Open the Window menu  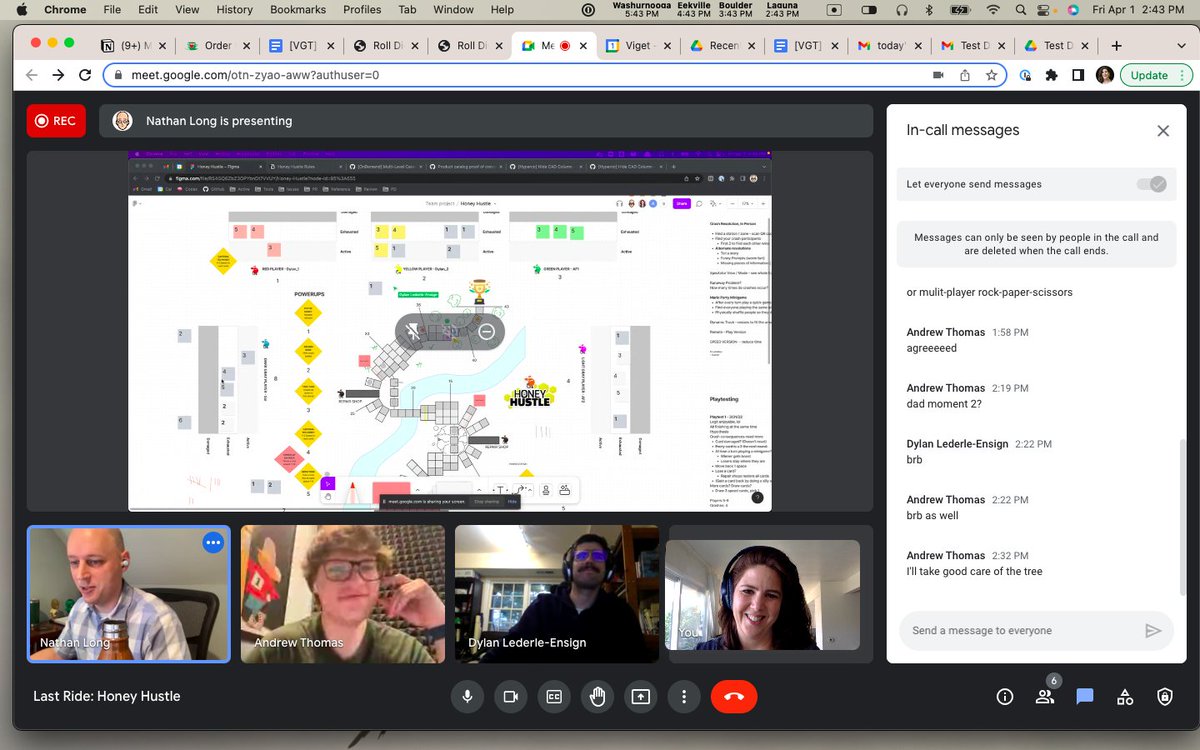[453, 10]
